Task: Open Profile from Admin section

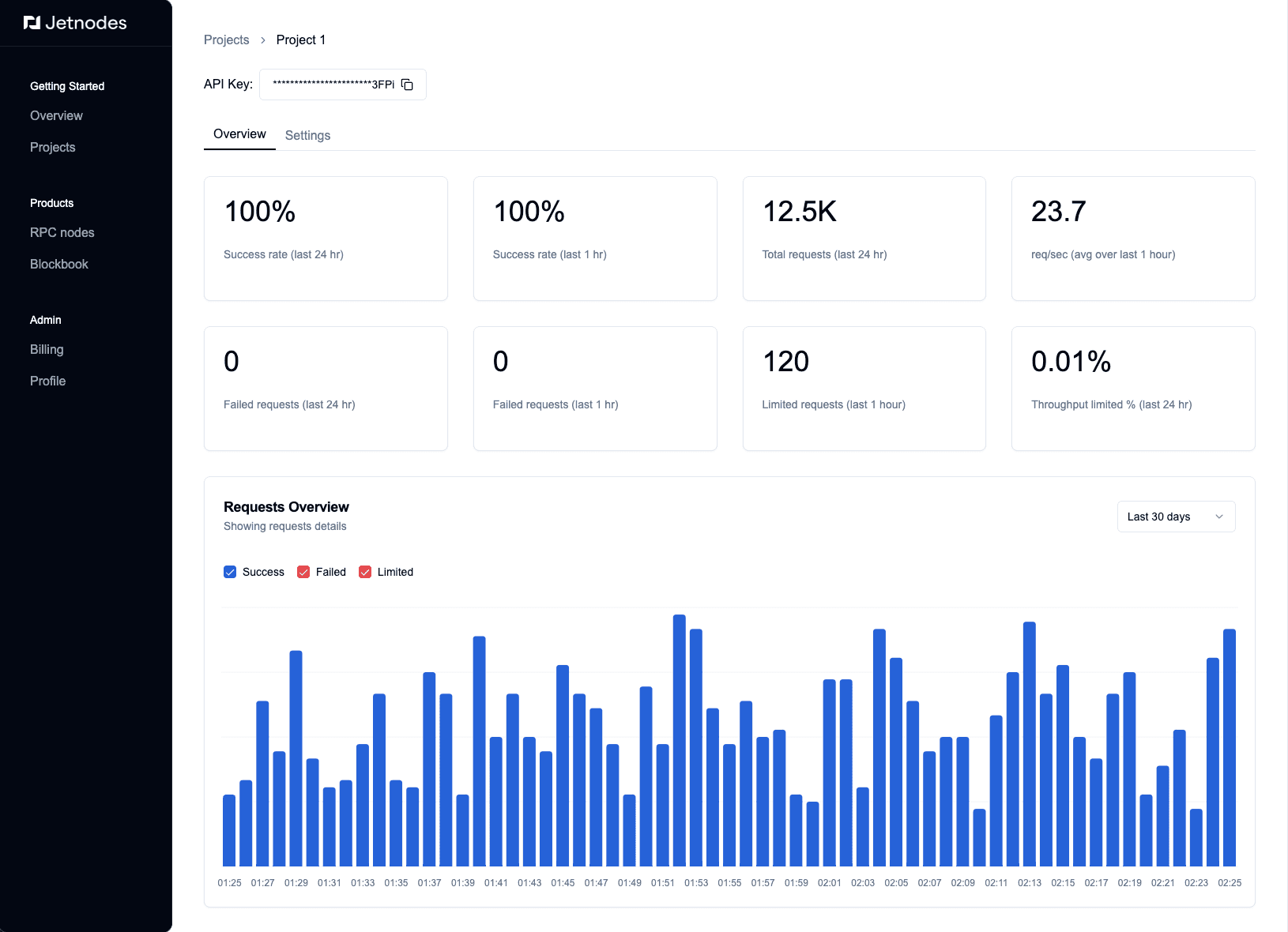Action: (48, 381)
